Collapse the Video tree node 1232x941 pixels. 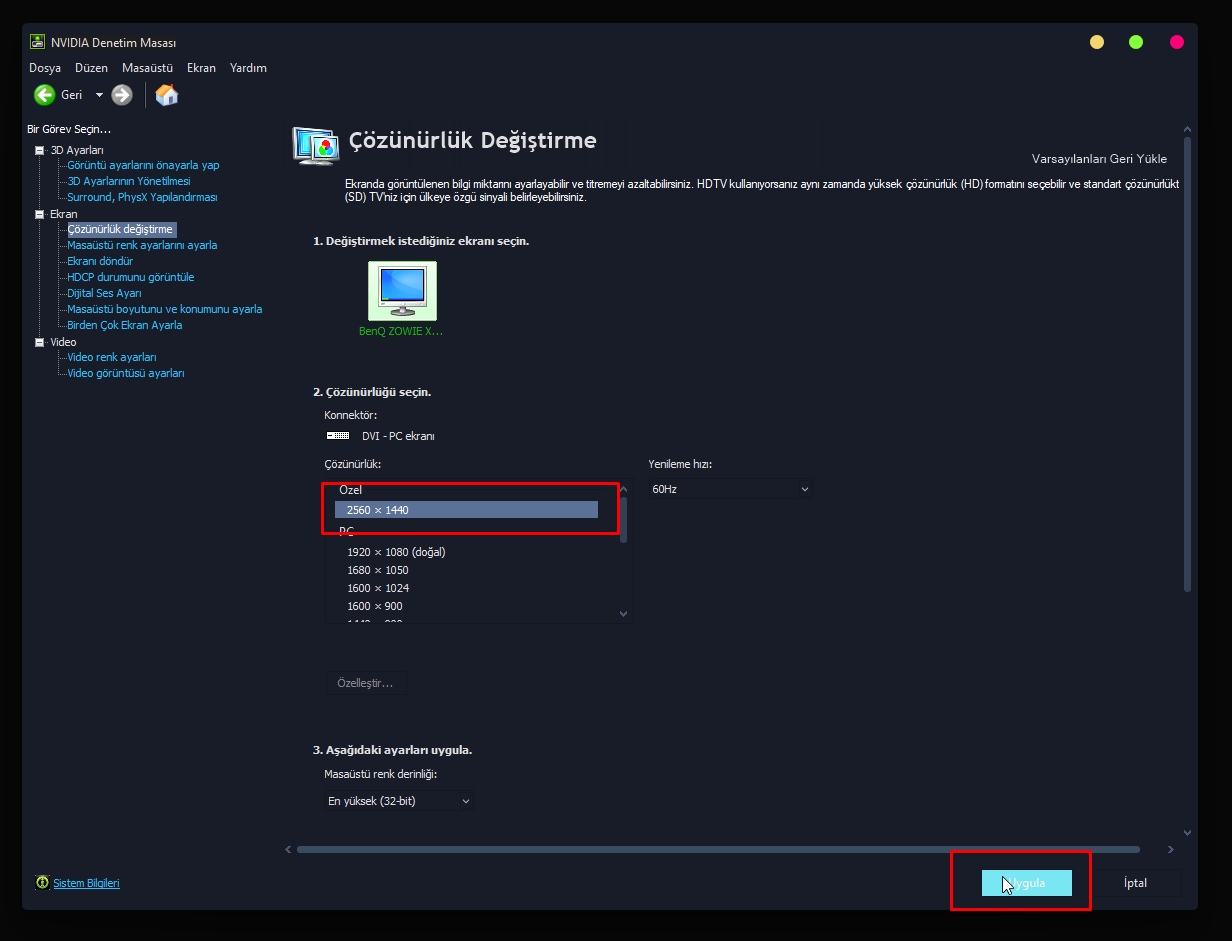coord(39,342)
